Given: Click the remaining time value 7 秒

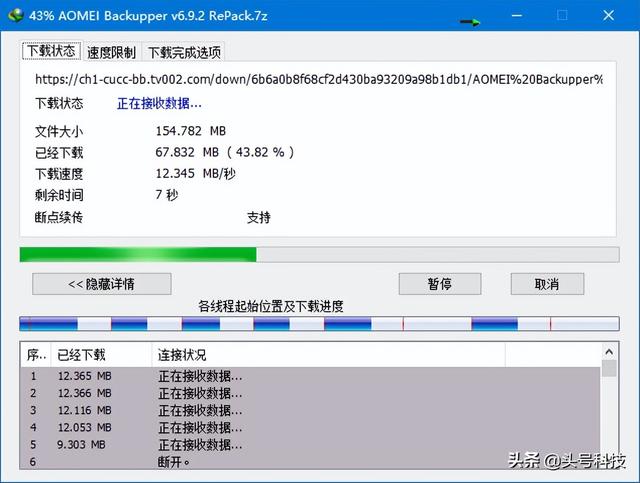Looking at the screenshot, I should coord(167,195).
